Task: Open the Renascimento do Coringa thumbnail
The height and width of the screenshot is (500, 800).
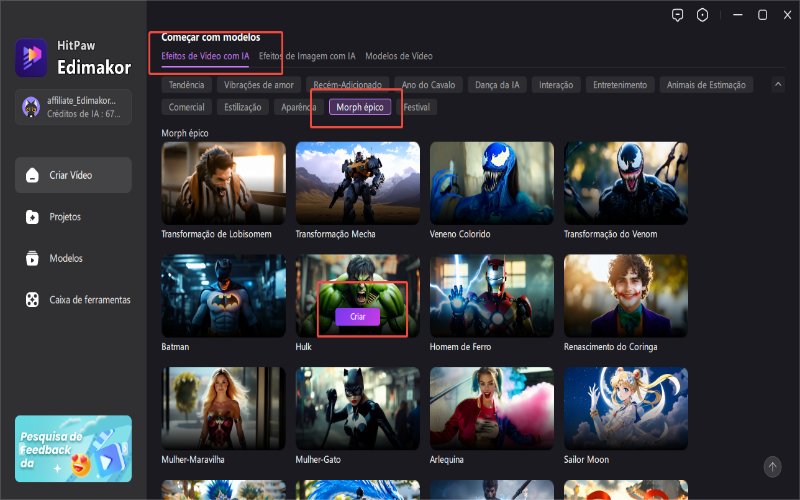Action: (x=626, y=296)
